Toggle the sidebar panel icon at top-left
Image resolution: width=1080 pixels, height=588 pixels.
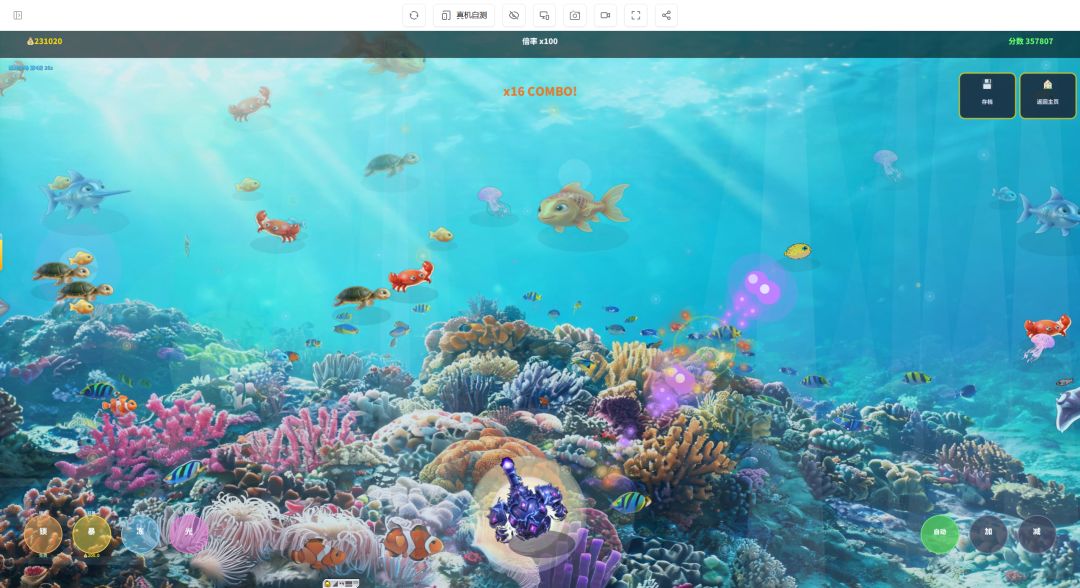point(18,15)
